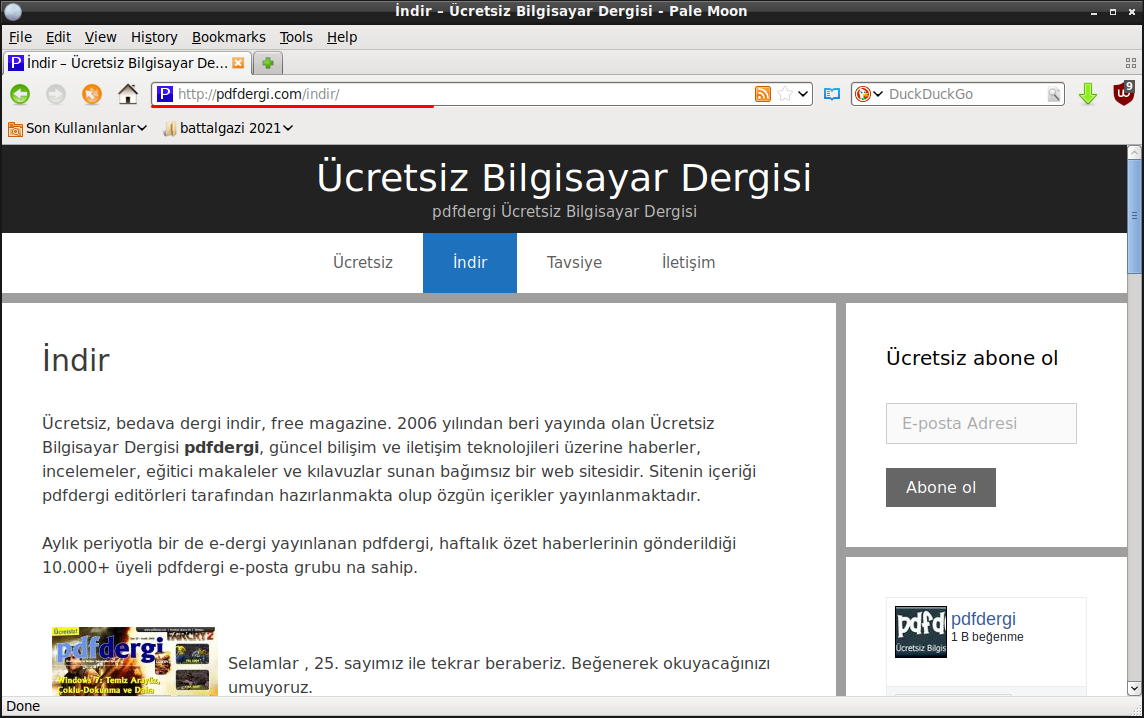
Task: Reload the page with the orange button
Action: pyautogui.click(x=92, y=94)
